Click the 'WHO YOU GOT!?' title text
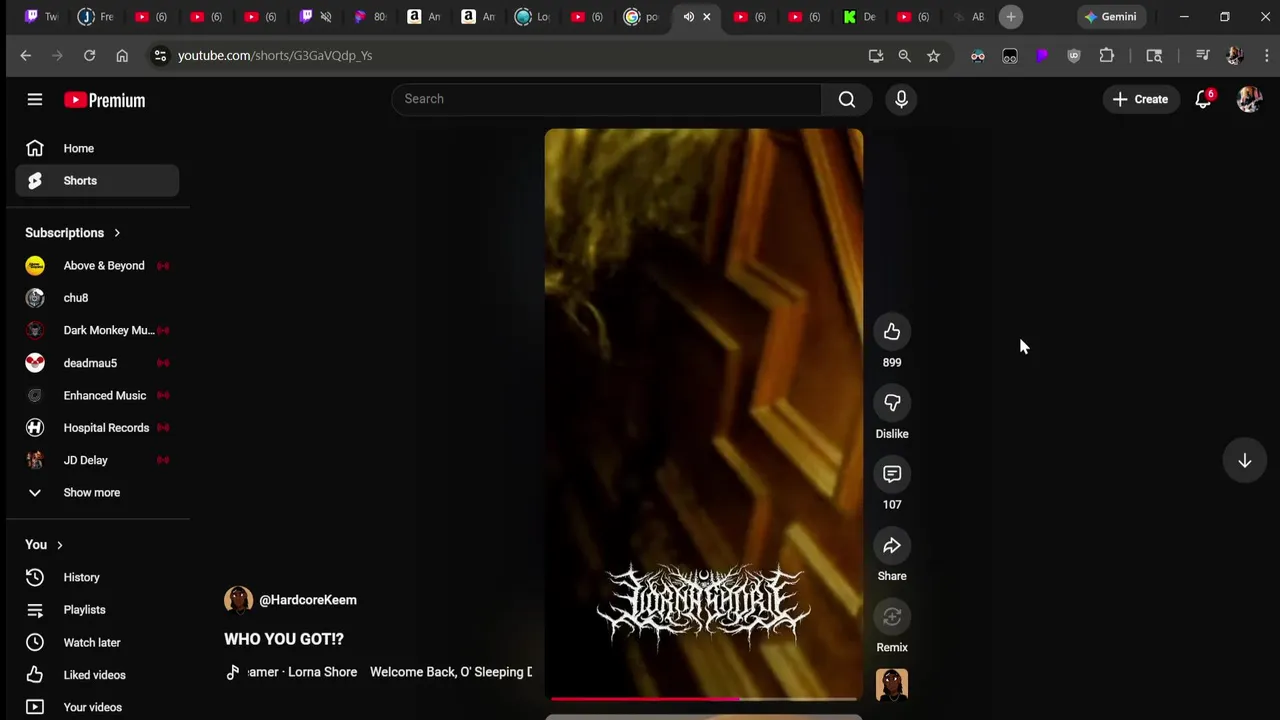This screenshot has width=1280, height=720. pos(284,639)
